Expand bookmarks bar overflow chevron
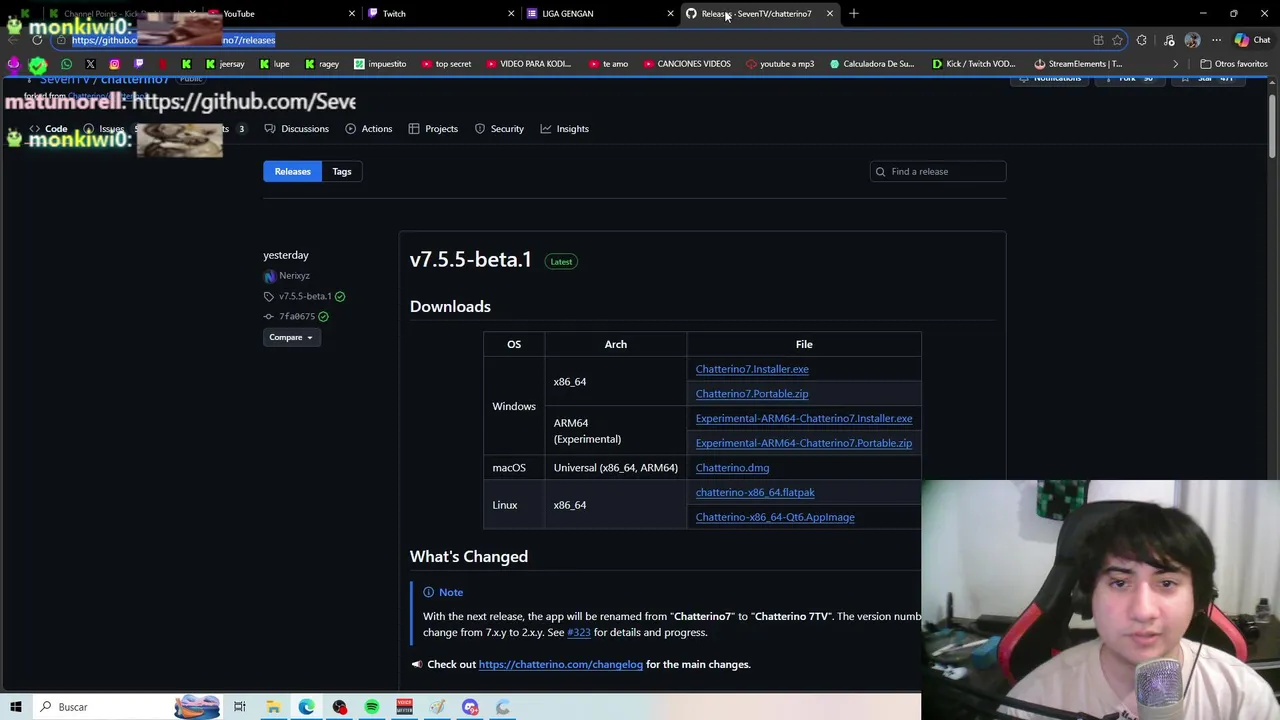 pos(1176,64)
